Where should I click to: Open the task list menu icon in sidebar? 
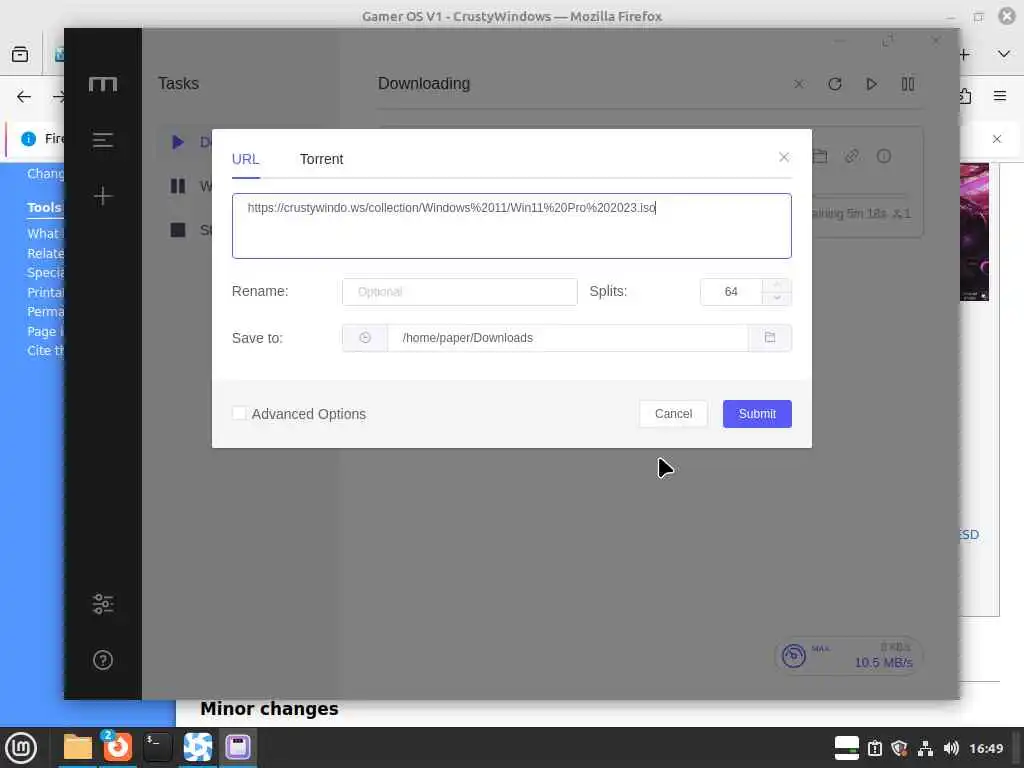coord(103,140)
